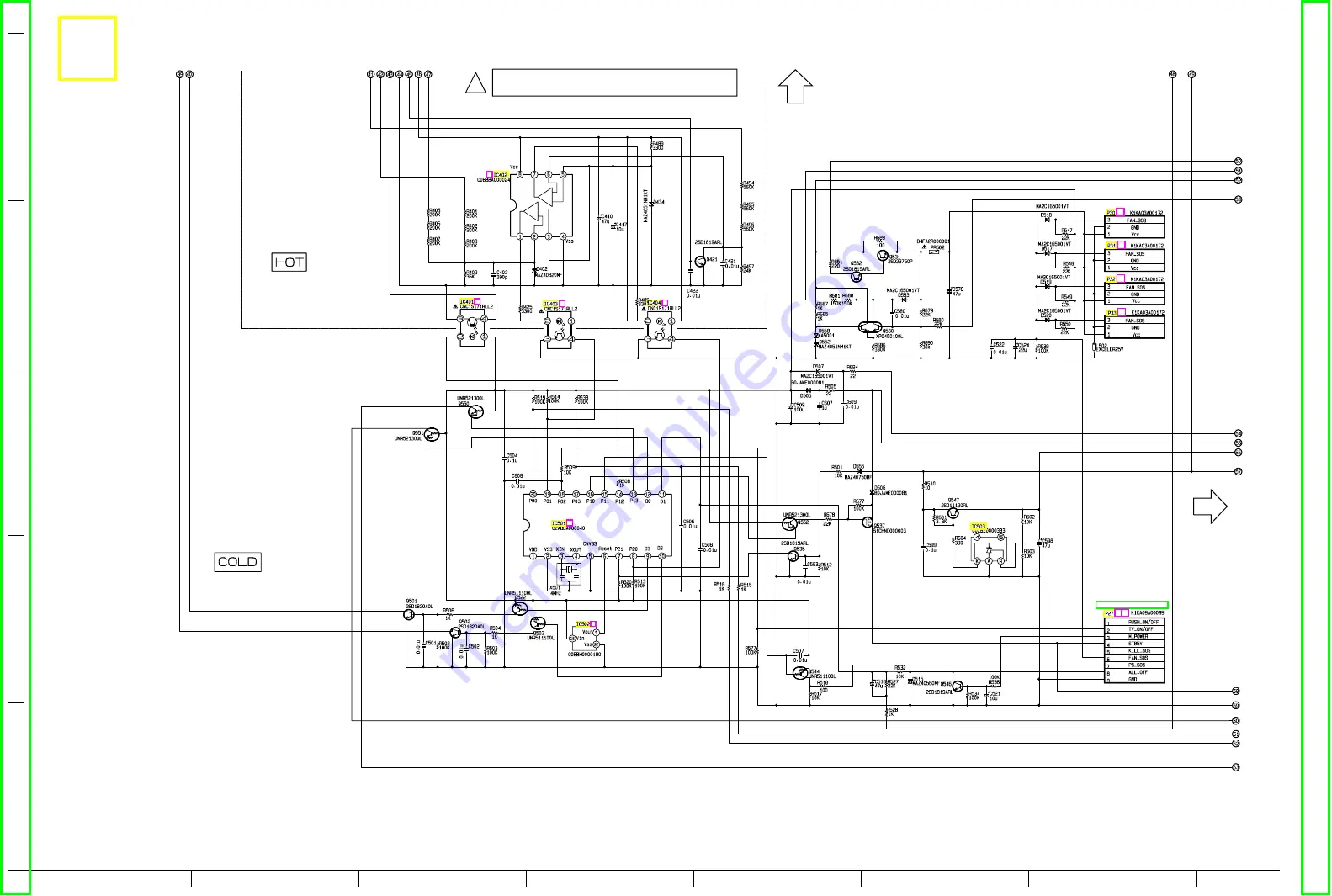Click the HOT section label
The image size is (1332, 896).
click(289, 262)
